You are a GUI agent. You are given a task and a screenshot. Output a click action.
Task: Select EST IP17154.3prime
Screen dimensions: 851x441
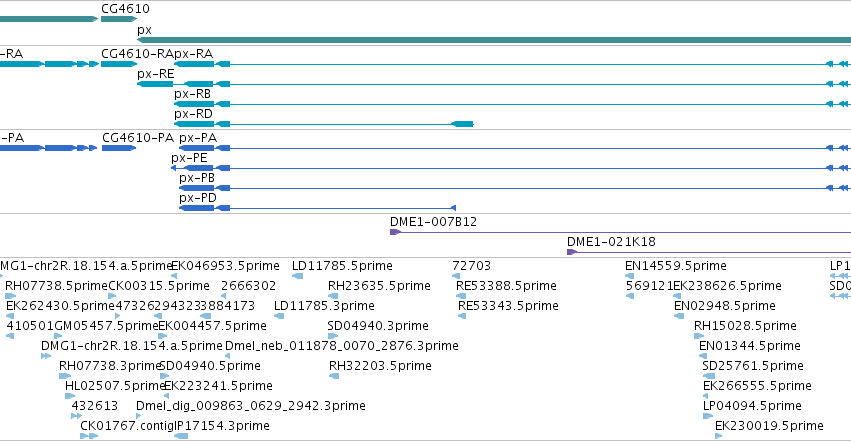tap(222, 426)
